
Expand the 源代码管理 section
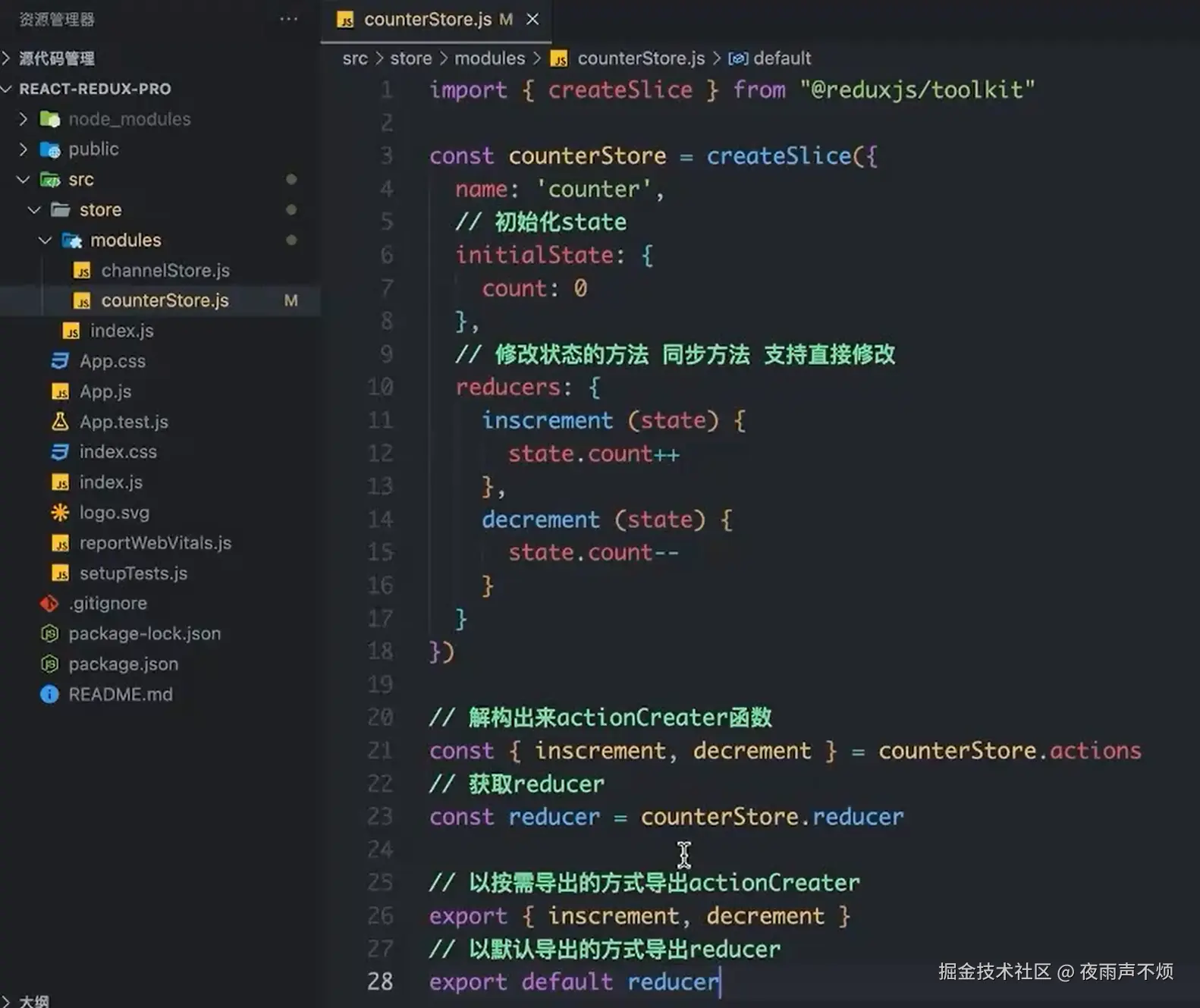pos(7,58)
